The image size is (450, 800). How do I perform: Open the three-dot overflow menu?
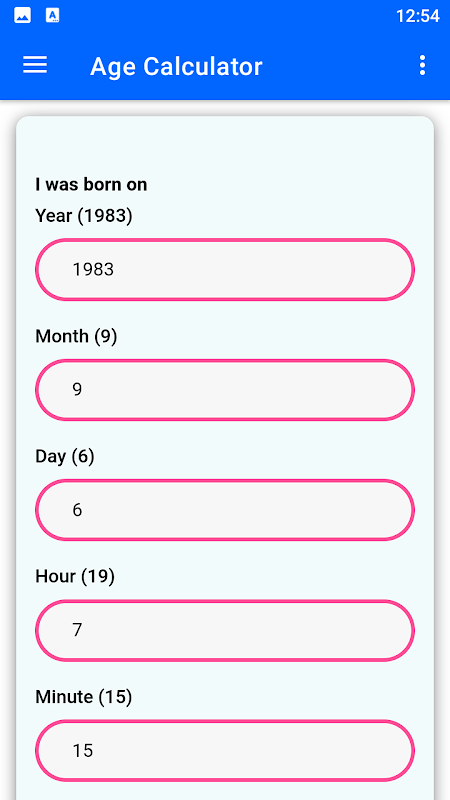[422, 66]
